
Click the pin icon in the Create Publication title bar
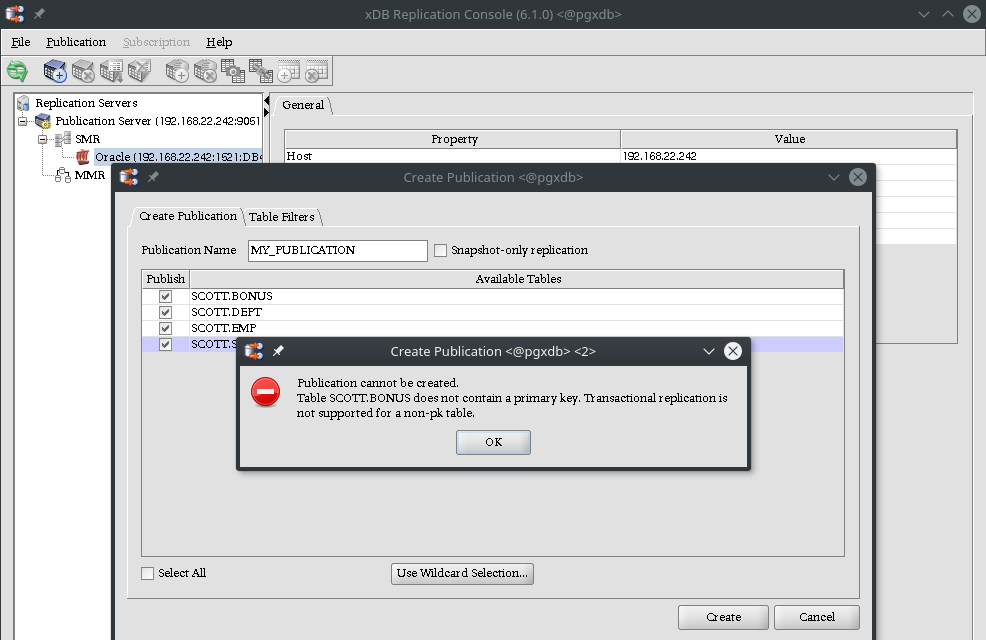(x=153, y=177)
